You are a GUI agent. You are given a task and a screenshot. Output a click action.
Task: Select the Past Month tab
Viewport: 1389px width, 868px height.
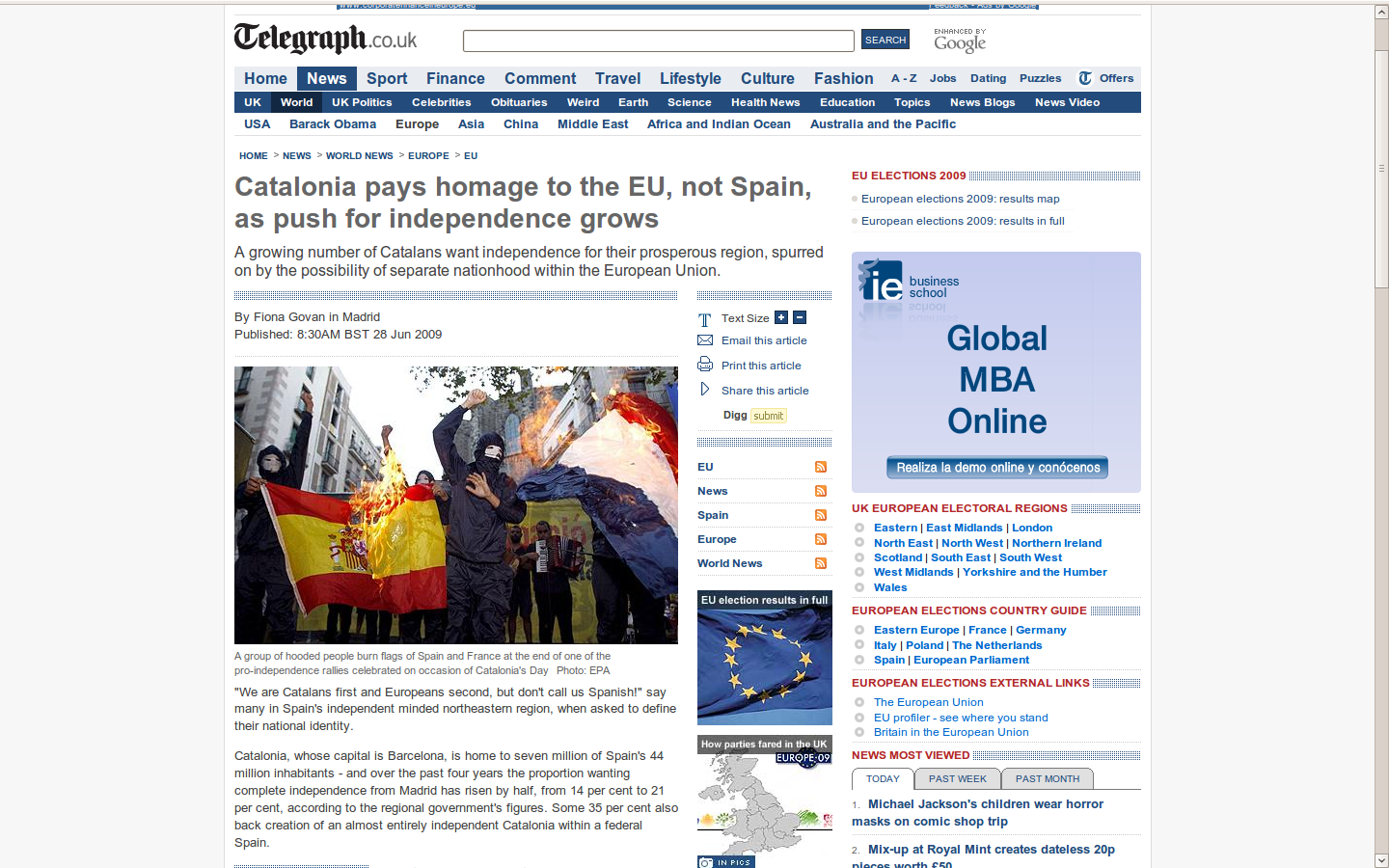[1047, 778]
